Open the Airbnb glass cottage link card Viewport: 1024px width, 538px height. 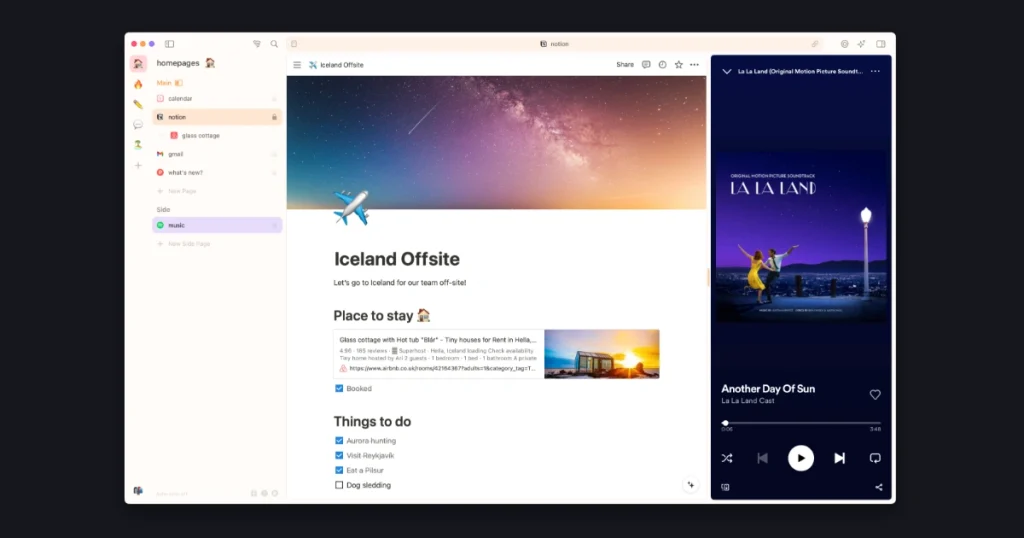pos(496,354)
